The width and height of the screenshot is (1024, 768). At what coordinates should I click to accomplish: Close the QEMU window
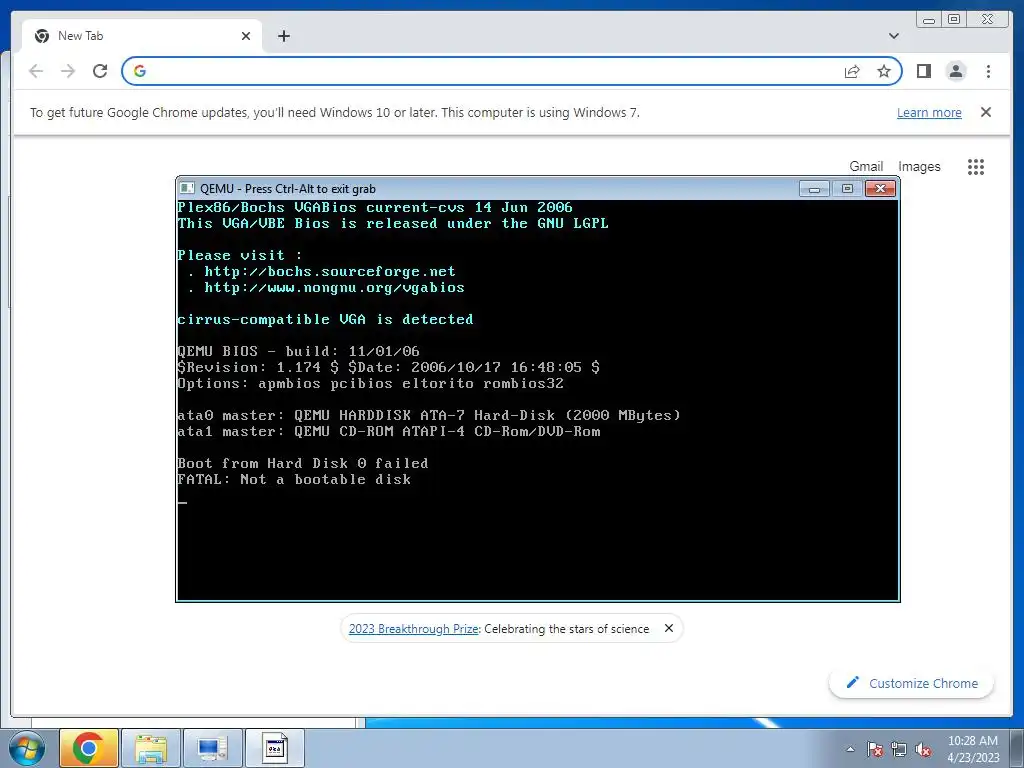tap(880, 189)
